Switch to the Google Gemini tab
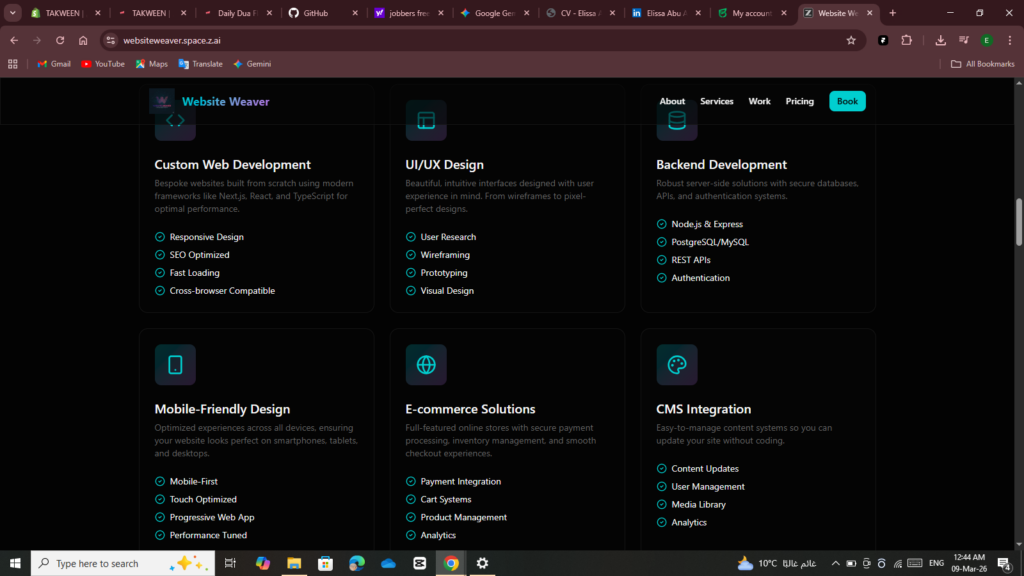 (496, 13)
